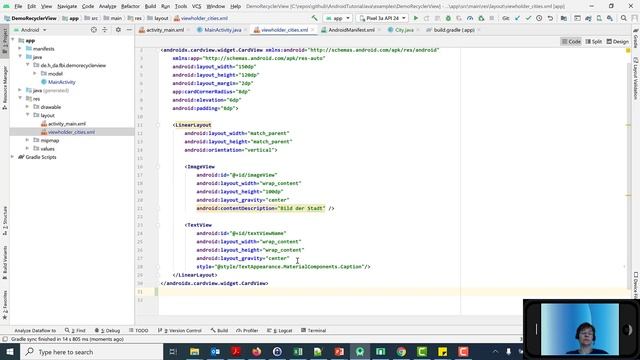Open the Refactor menu
Screen dimensions: 640x360
tap(130, 7)
